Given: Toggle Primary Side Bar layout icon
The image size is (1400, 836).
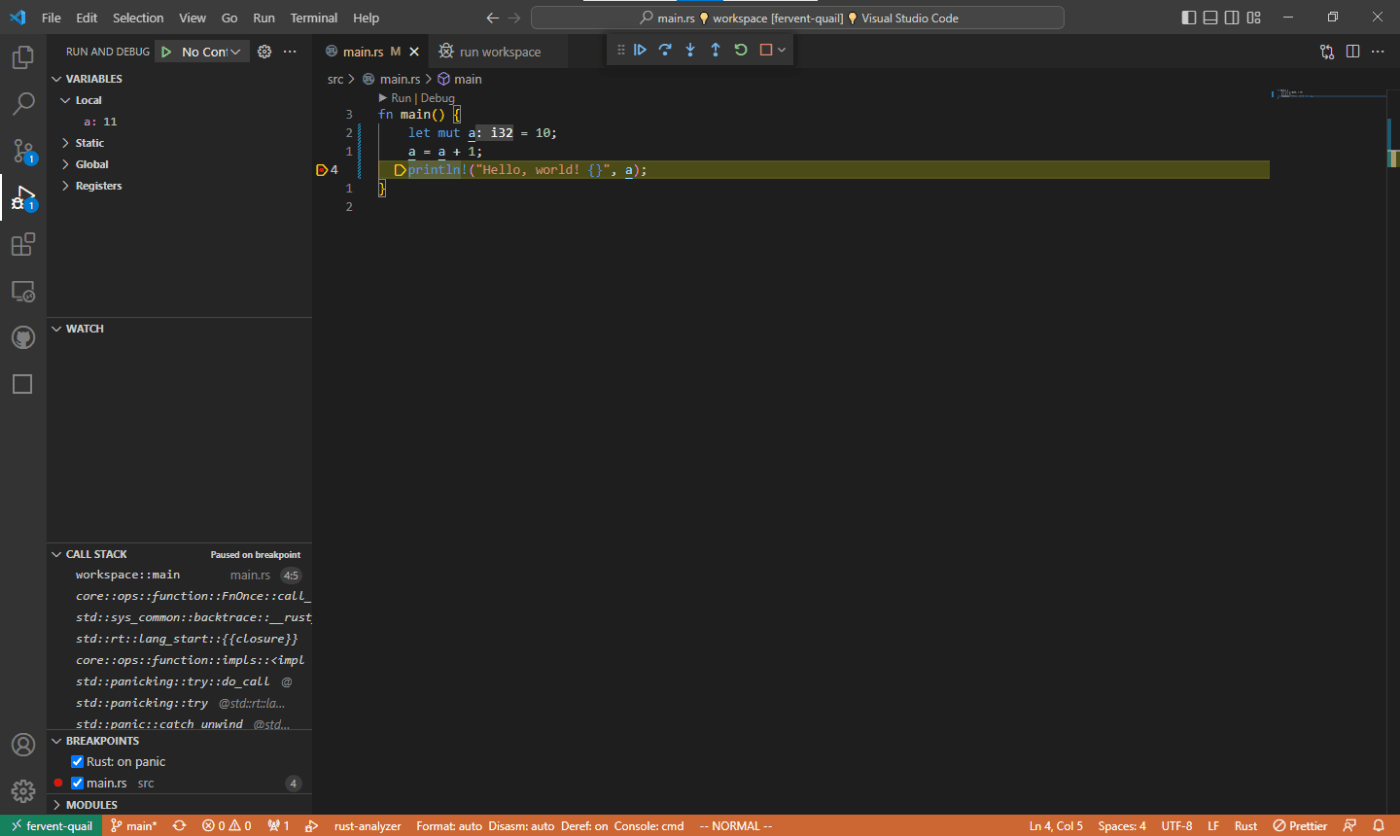Looking at the screenshot, I should (x=1188, y=17).
